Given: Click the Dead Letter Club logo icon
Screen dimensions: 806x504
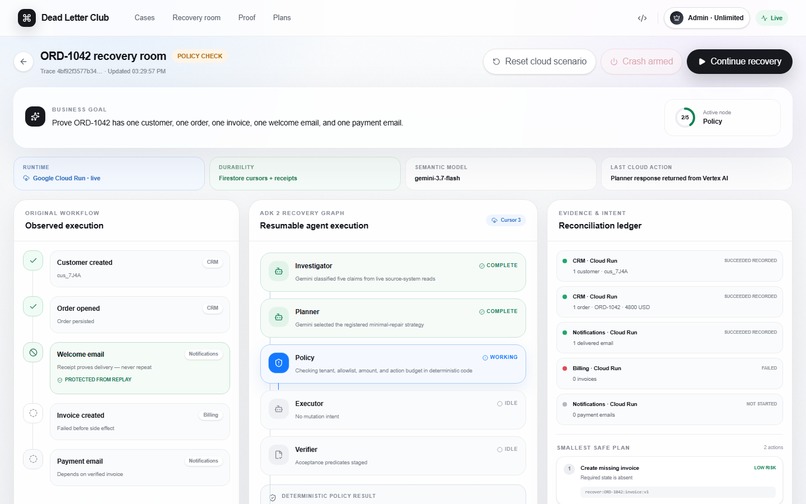Looking at the screenshot, I should pyautogui.click(x=27, y=17).
